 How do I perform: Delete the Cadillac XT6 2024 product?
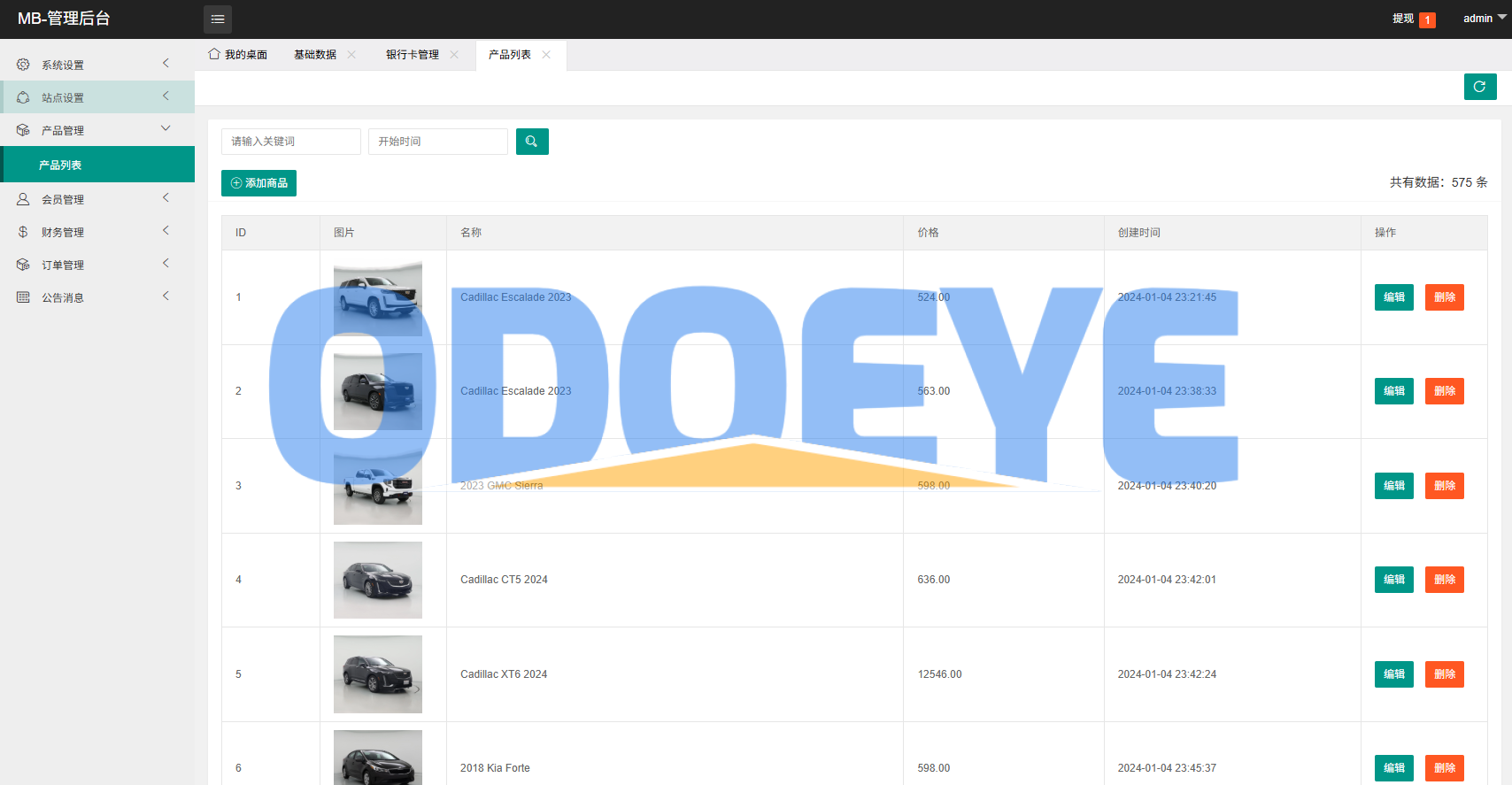(x=1445, y=674)
